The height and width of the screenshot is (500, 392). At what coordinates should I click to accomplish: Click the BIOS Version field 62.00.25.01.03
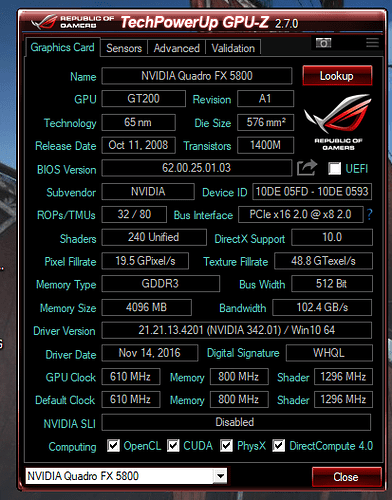point(197,168)
